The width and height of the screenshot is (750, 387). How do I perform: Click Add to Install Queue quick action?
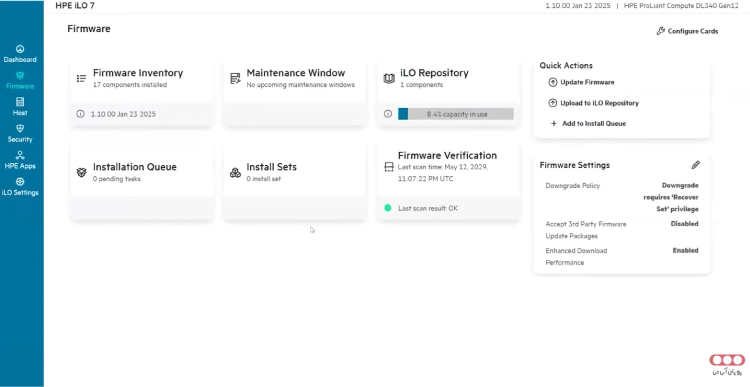594,123
